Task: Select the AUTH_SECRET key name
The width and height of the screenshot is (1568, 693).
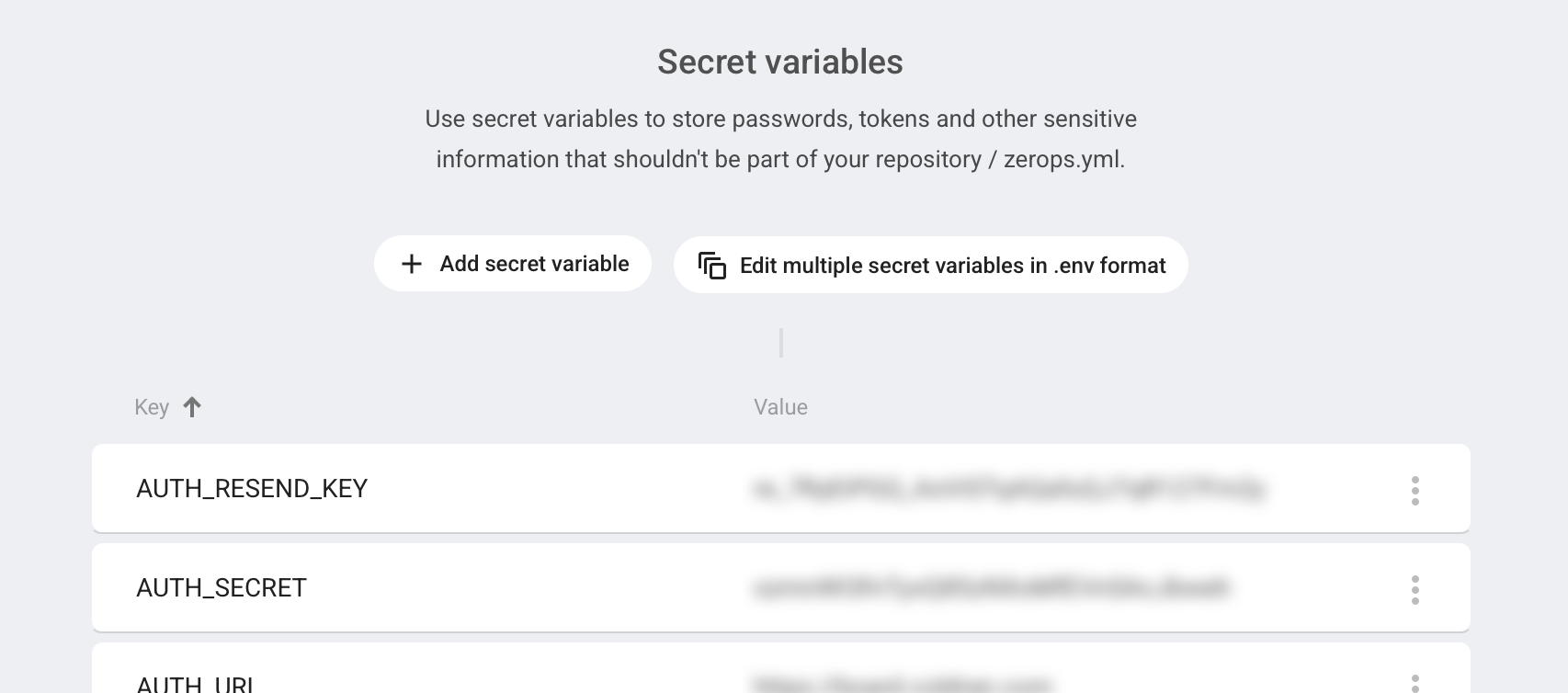Action: (222, 588)
